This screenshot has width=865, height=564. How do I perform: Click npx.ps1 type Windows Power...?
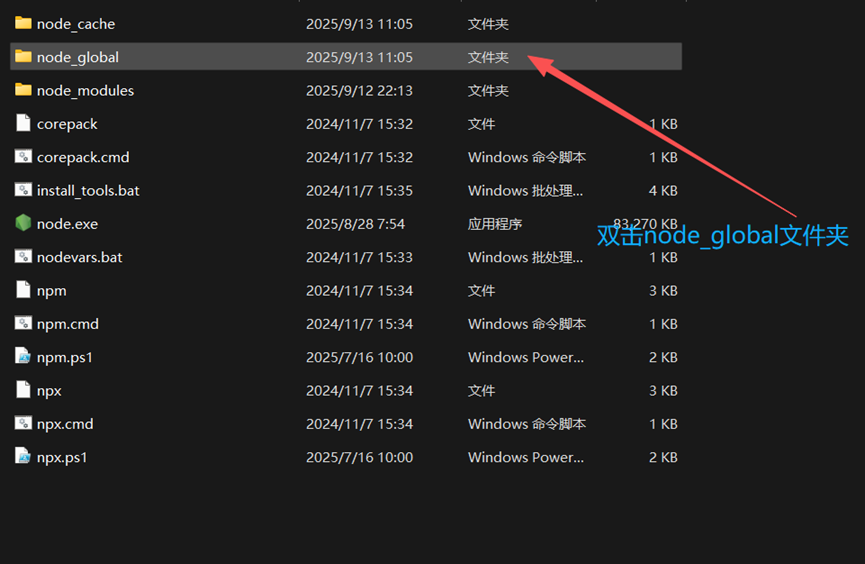[x=526, y=358]
